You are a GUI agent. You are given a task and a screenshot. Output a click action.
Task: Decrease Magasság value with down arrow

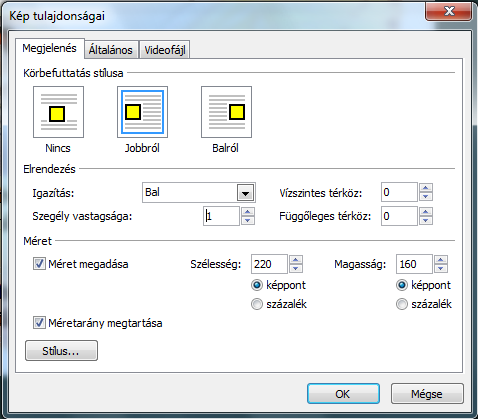point(441,268)
